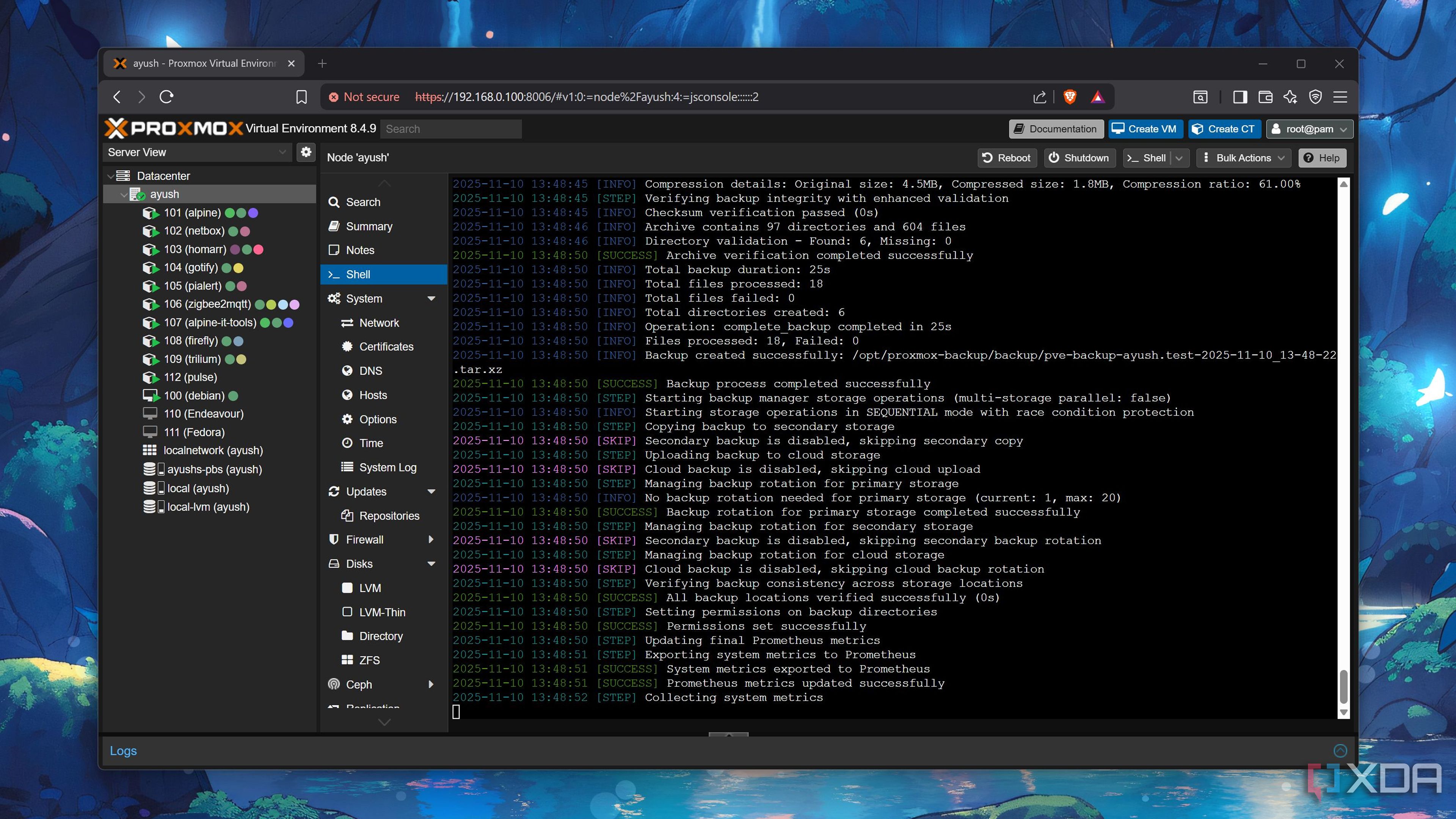Expand the Ceph submenu arrow
Screen dimensions: 1456x819
(431, 684)
